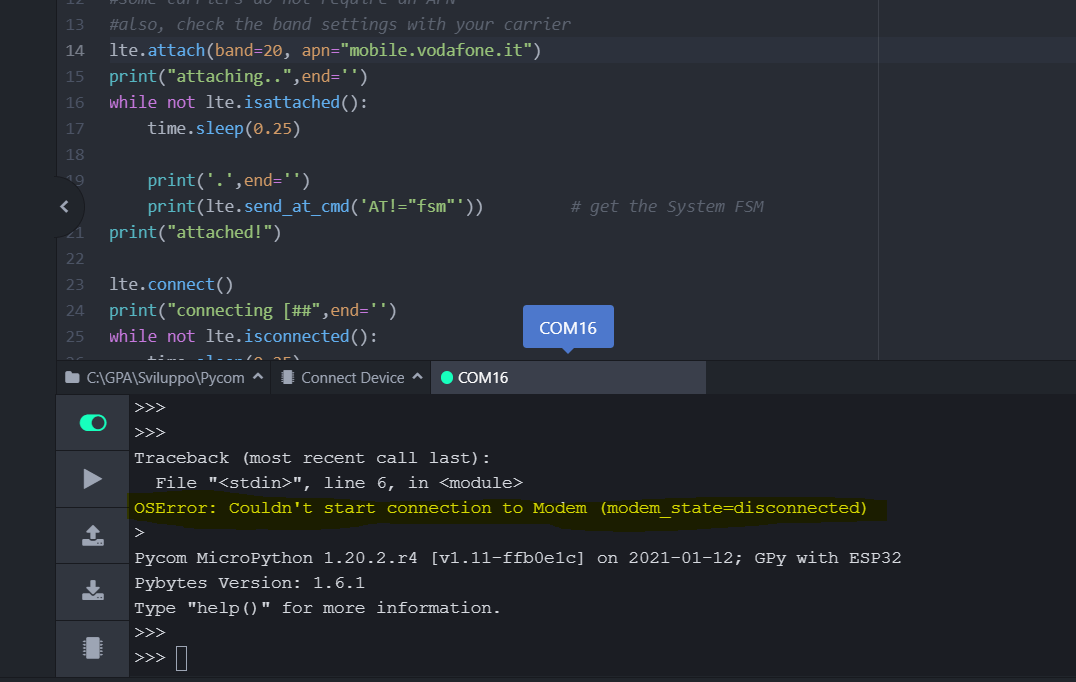Click COM16 tooltip label
The height and width of the screenshot is (682, 1076).
[568, 328]
